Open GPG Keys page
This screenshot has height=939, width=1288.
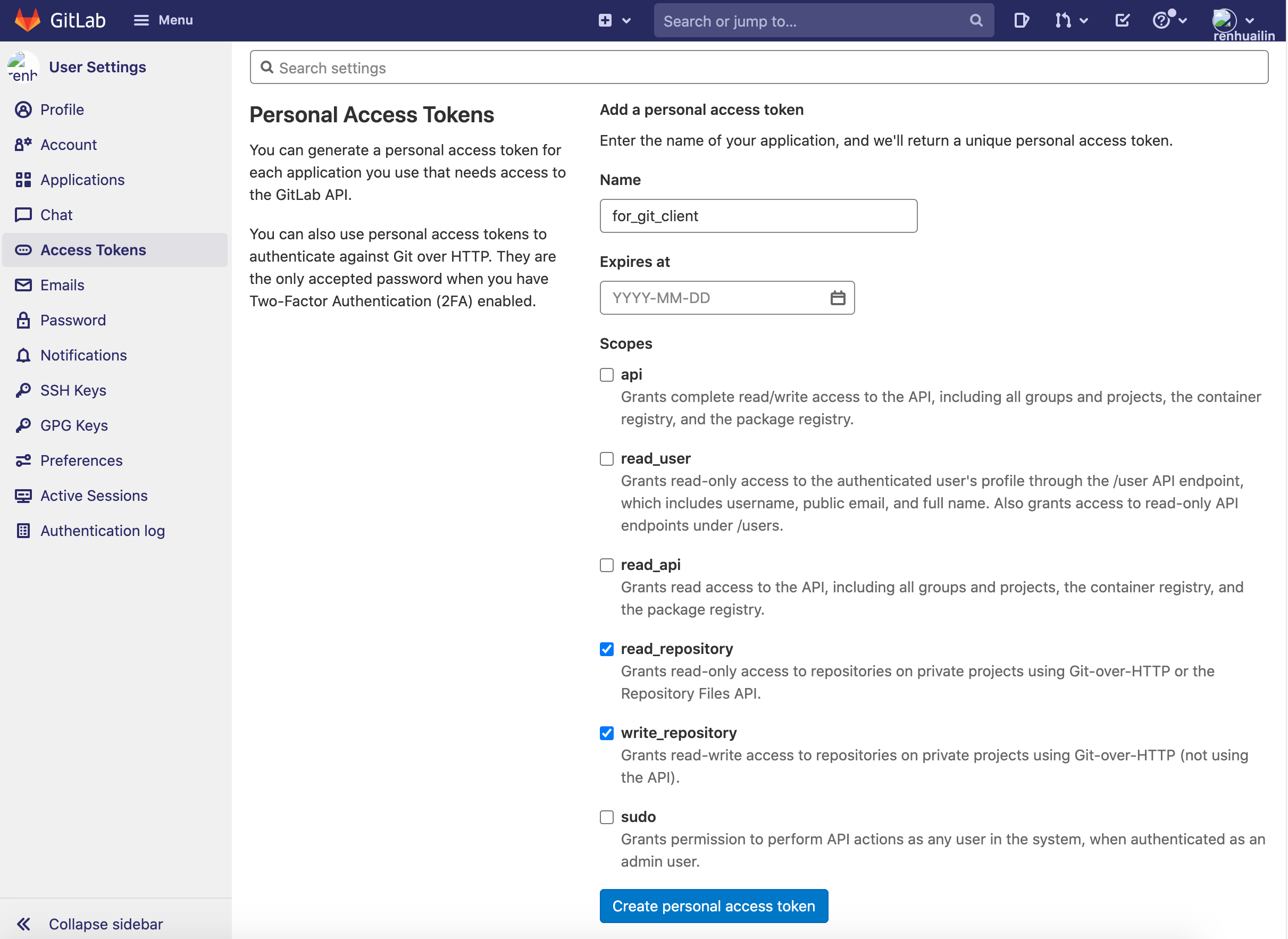click(x=74, y=426)
